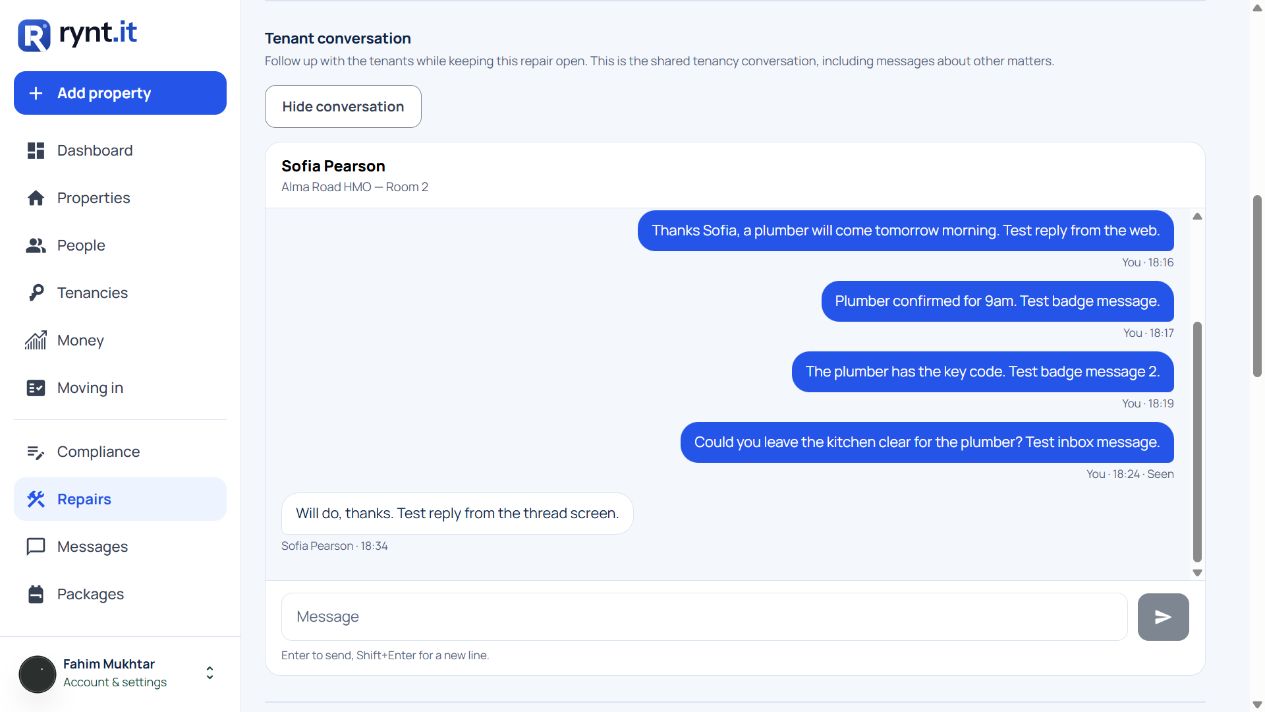Open Messages from the sidebar
This screenshot has height=712, width=1265.
tap(120, 547)
